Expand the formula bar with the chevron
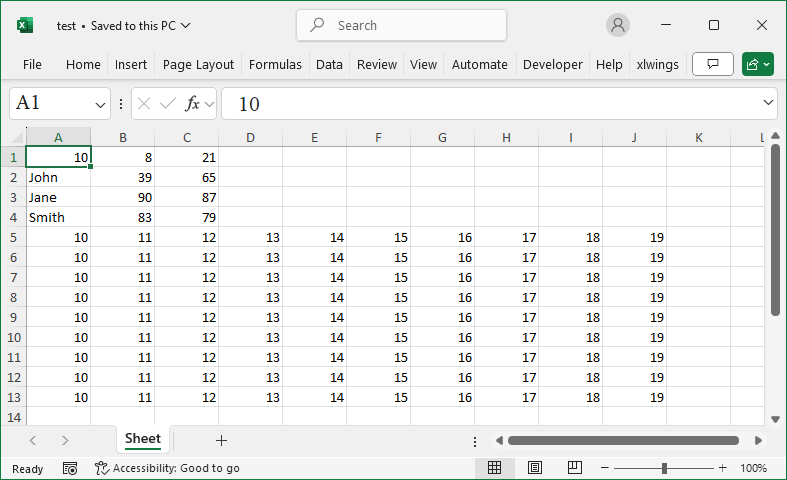787x480 pixels. pyautogui.click(x=768, y=102)
